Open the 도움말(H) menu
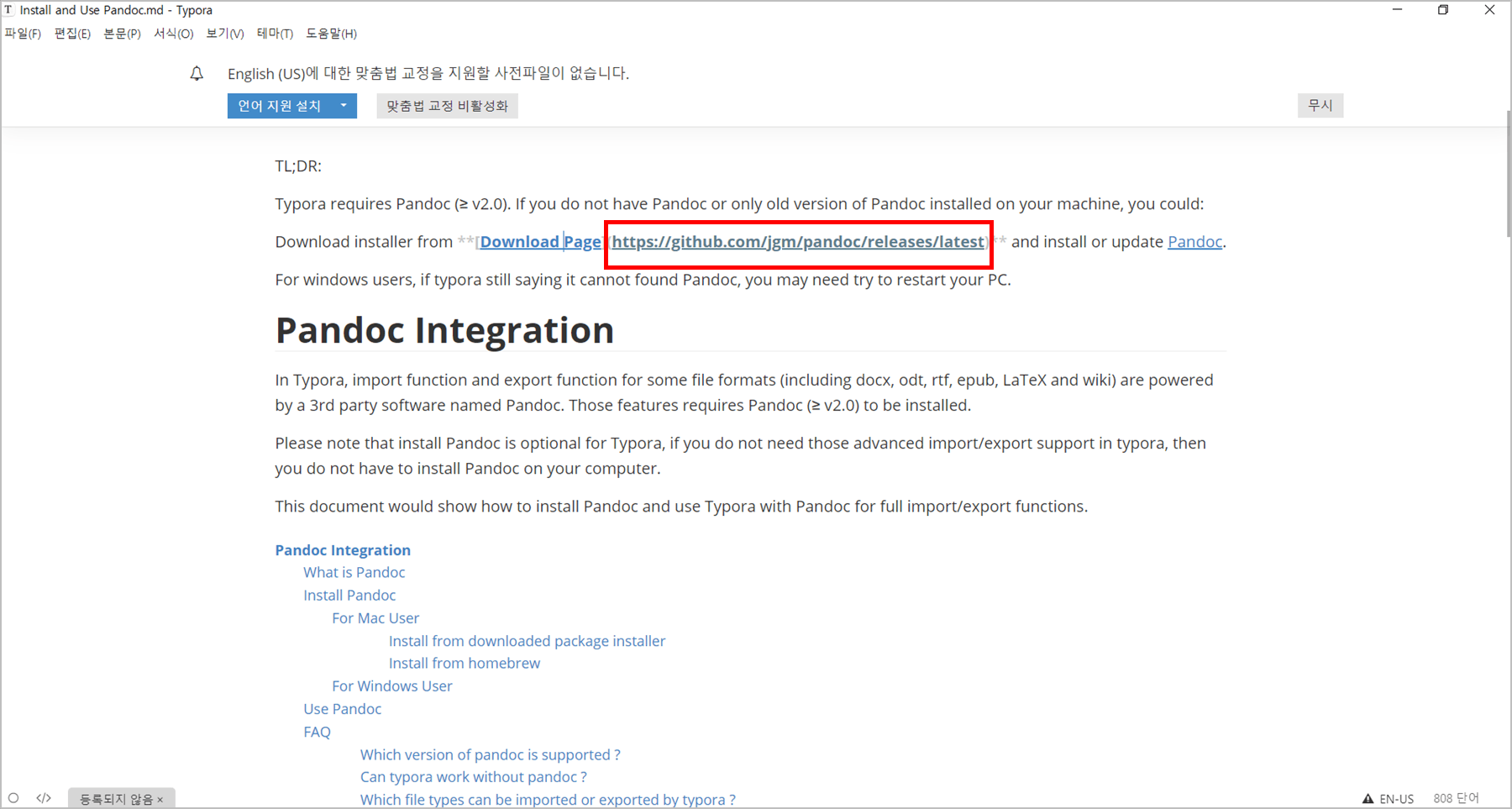Image resolution: width=1512 pixels, height=809 pixels. [x=331, y=34]
